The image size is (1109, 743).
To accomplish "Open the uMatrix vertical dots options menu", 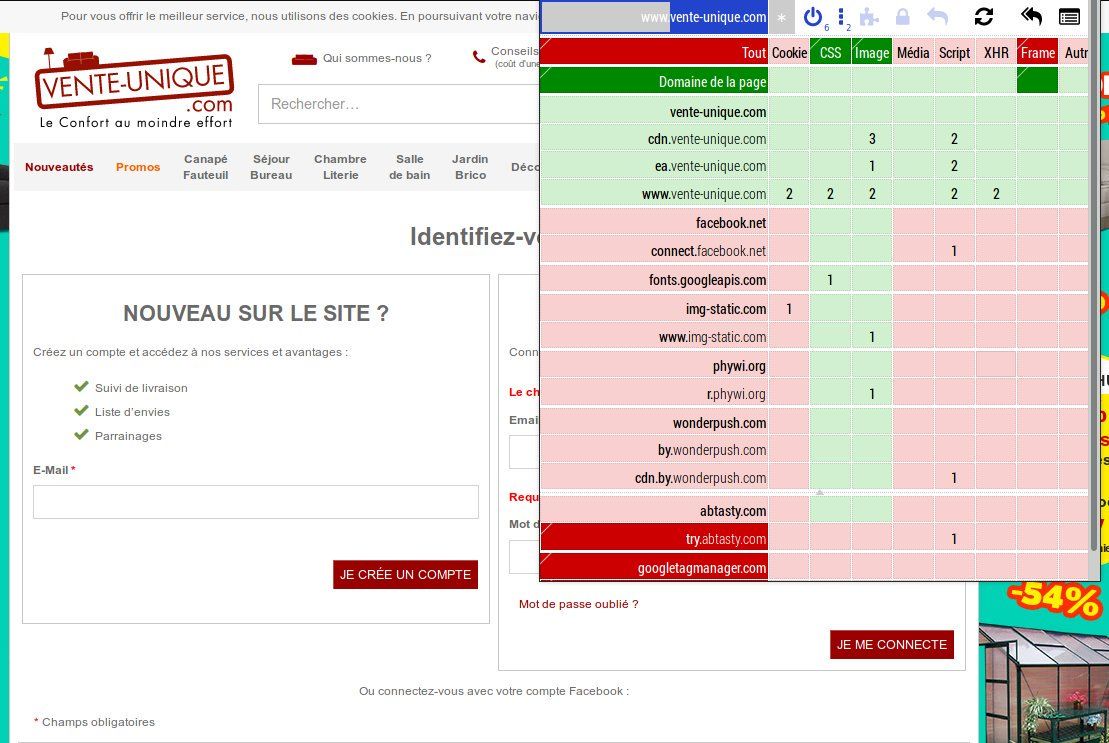I will (x=841, y=16).
